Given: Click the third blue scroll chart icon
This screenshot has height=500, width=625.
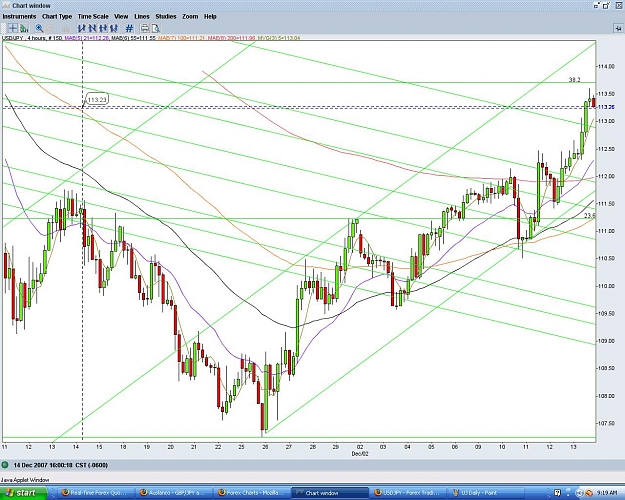Looking at the screenshot, I should [103, 28].
